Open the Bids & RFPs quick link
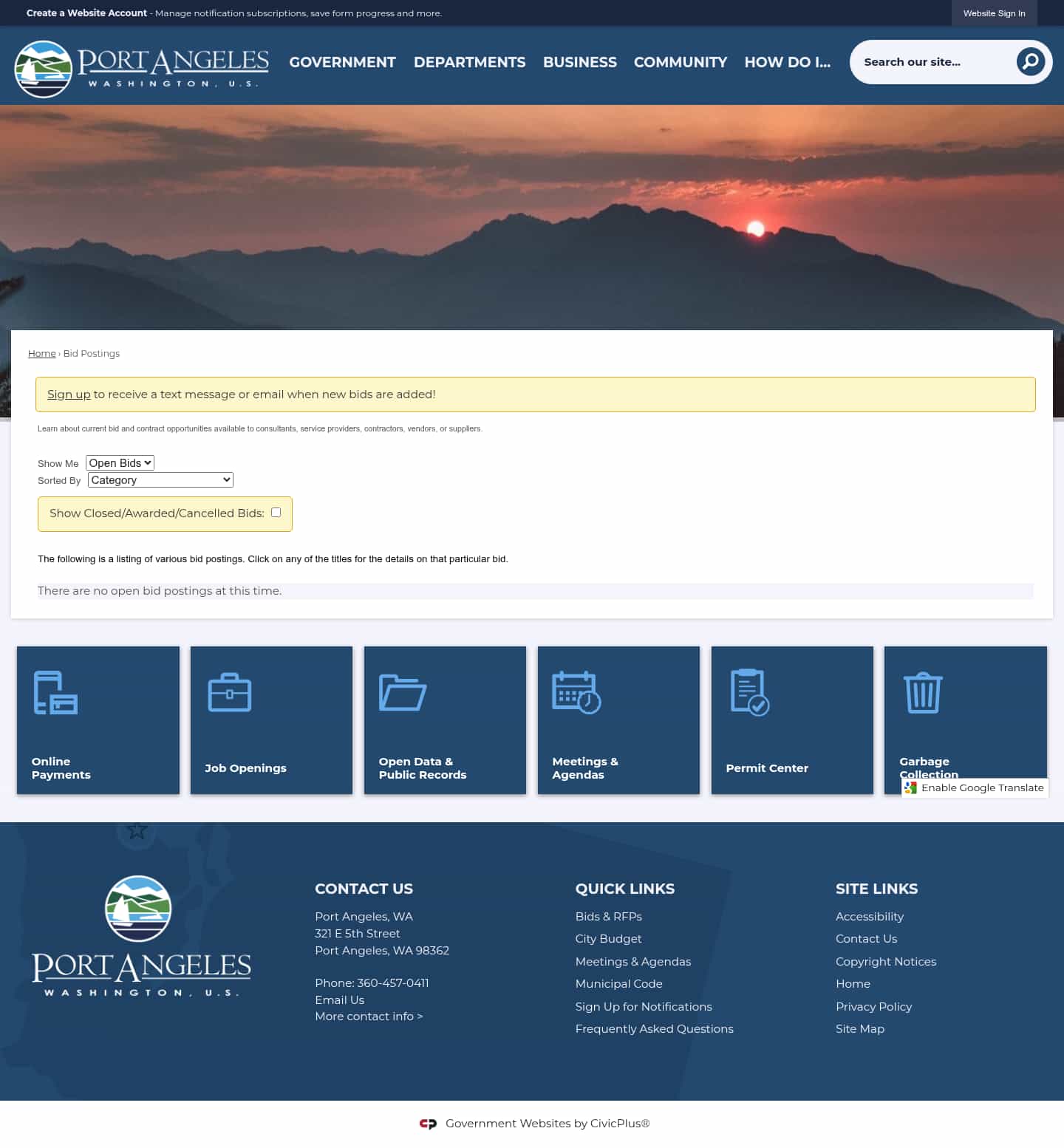 608,916
